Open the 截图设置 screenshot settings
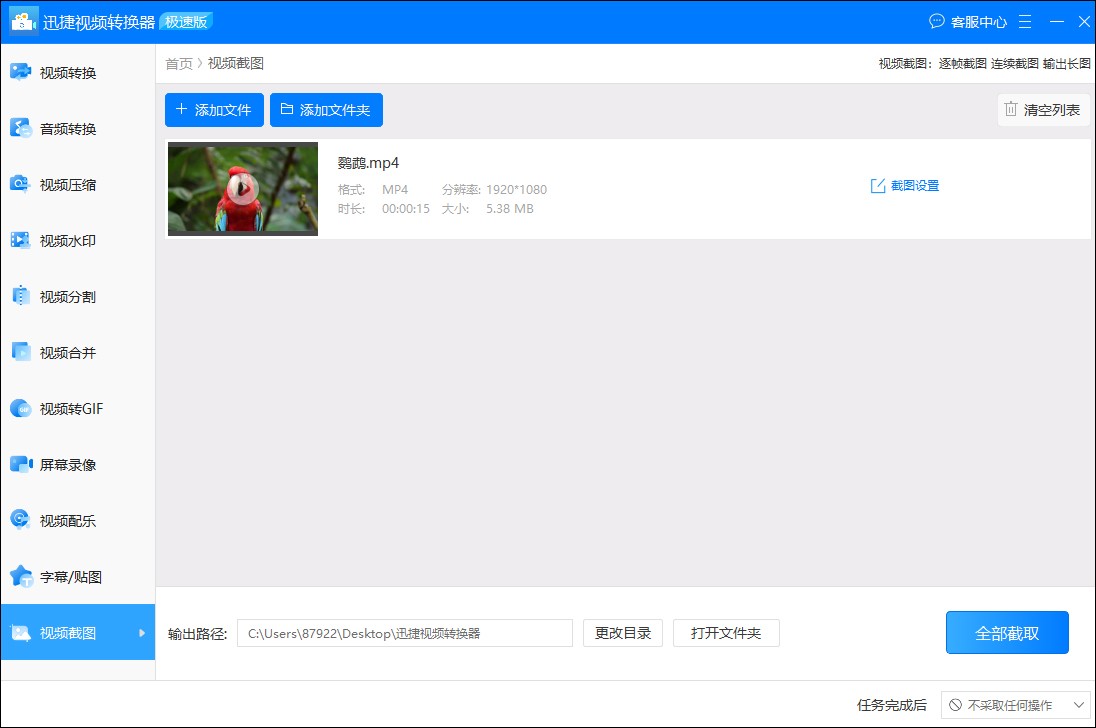The image size is (1096, 728). point(903,185)
